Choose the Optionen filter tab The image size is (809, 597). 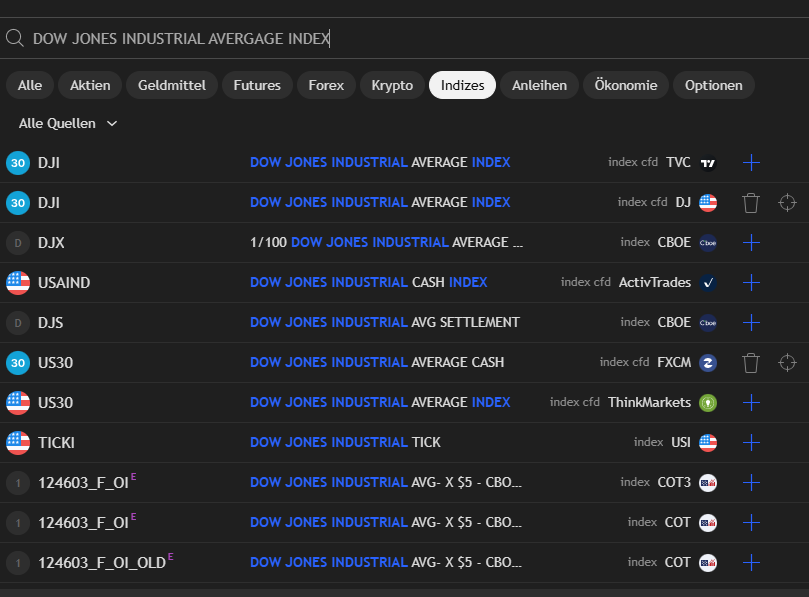(x=713, y=86)
